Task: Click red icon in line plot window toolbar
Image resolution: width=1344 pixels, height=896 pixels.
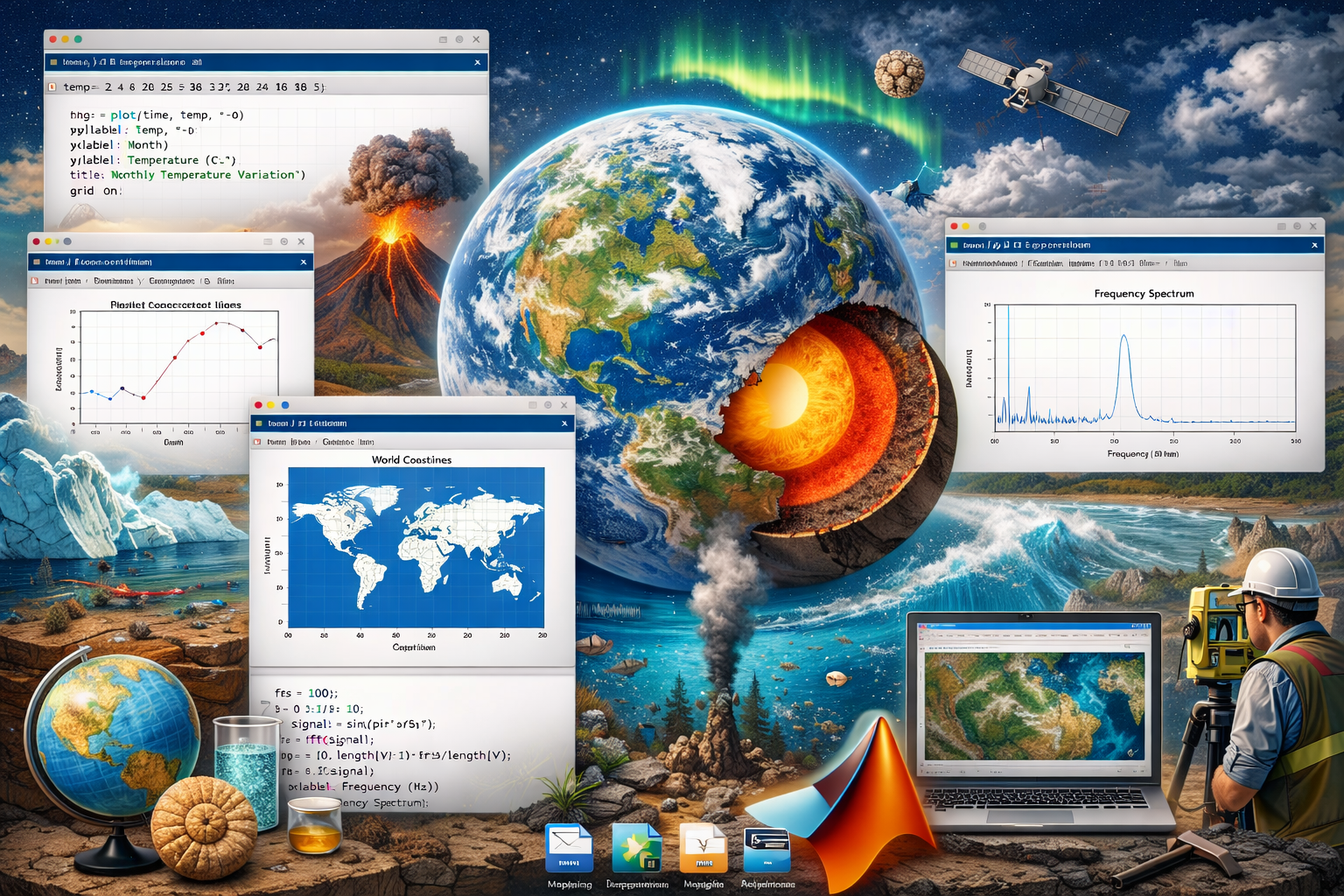Action: (x=35, y=282)
